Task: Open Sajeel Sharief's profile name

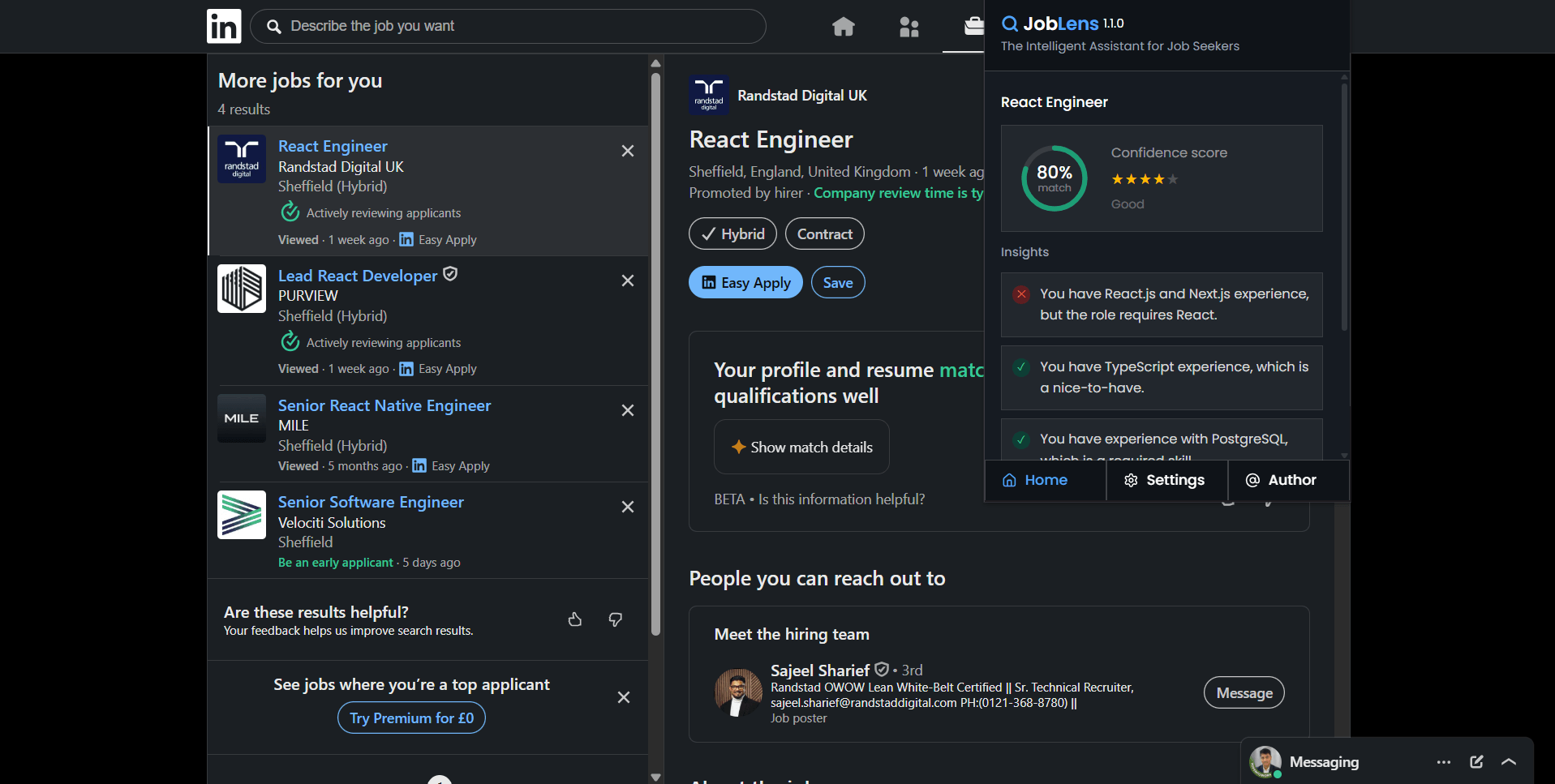Action: click(x=820, y=670)
